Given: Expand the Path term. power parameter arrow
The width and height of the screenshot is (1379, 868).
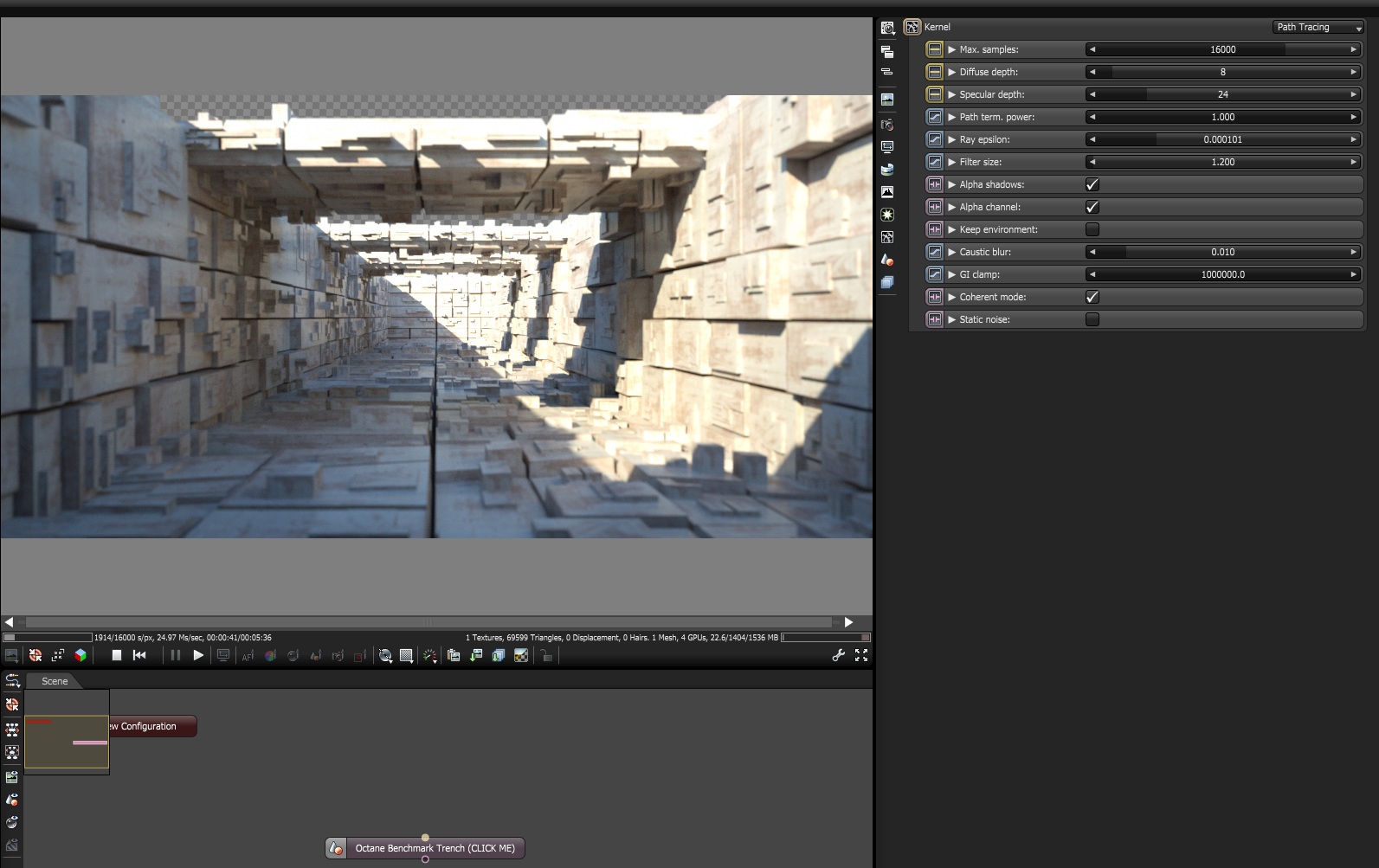Looking at the screenshot, I should (x=952, y=117).
